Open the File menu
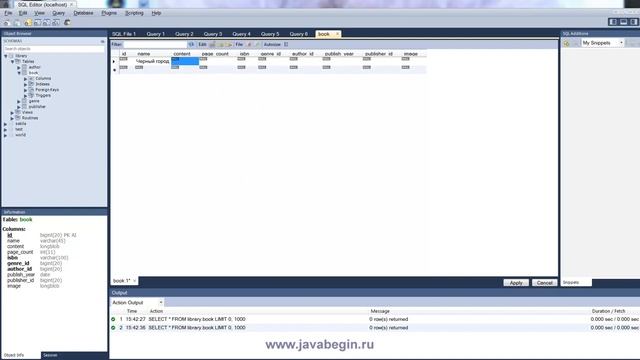 point(8,13)
